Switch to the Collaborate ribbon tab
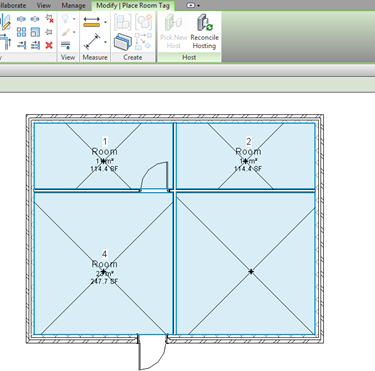 (x=13, y=5)
